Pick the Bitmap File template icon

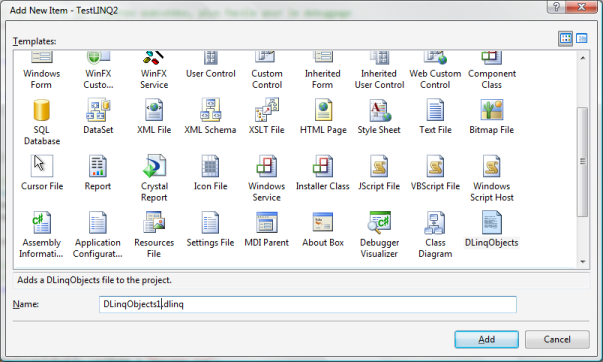[491, 110]
